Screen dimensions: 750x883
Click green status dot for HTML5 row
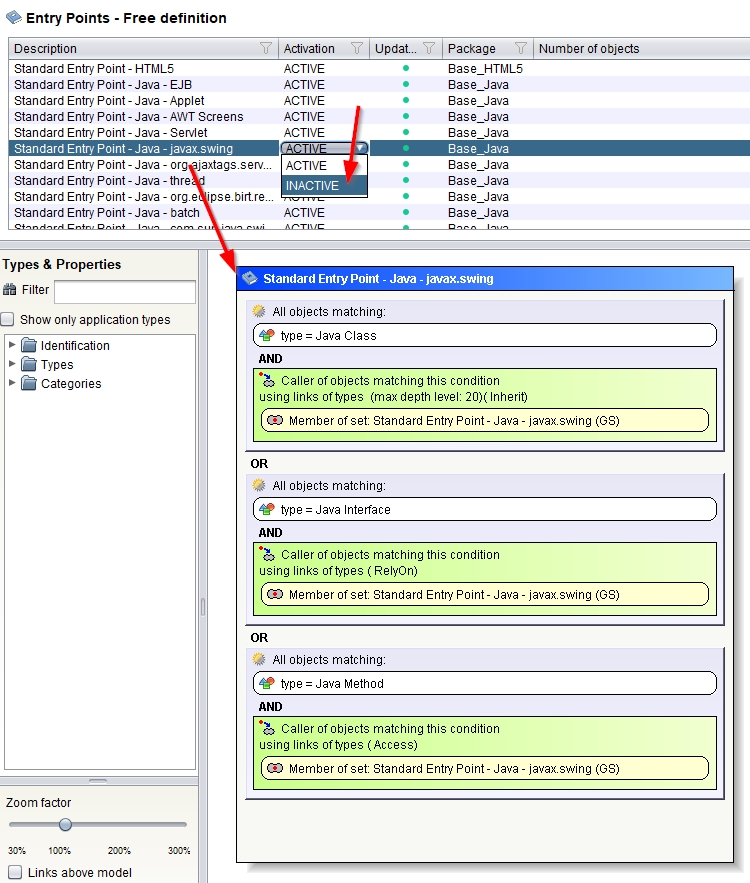click(405, 69)
